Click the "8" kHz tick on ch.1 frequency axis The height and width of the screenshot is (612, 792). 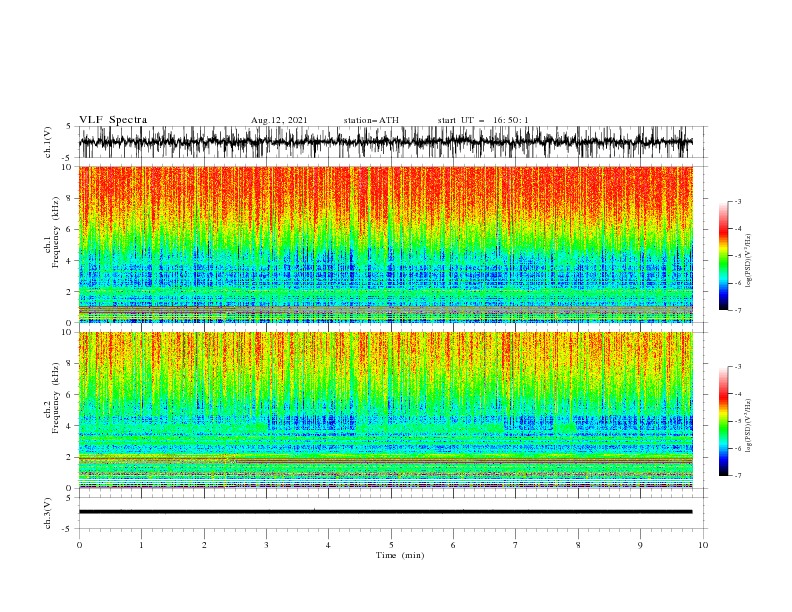(x=69, y=198)
